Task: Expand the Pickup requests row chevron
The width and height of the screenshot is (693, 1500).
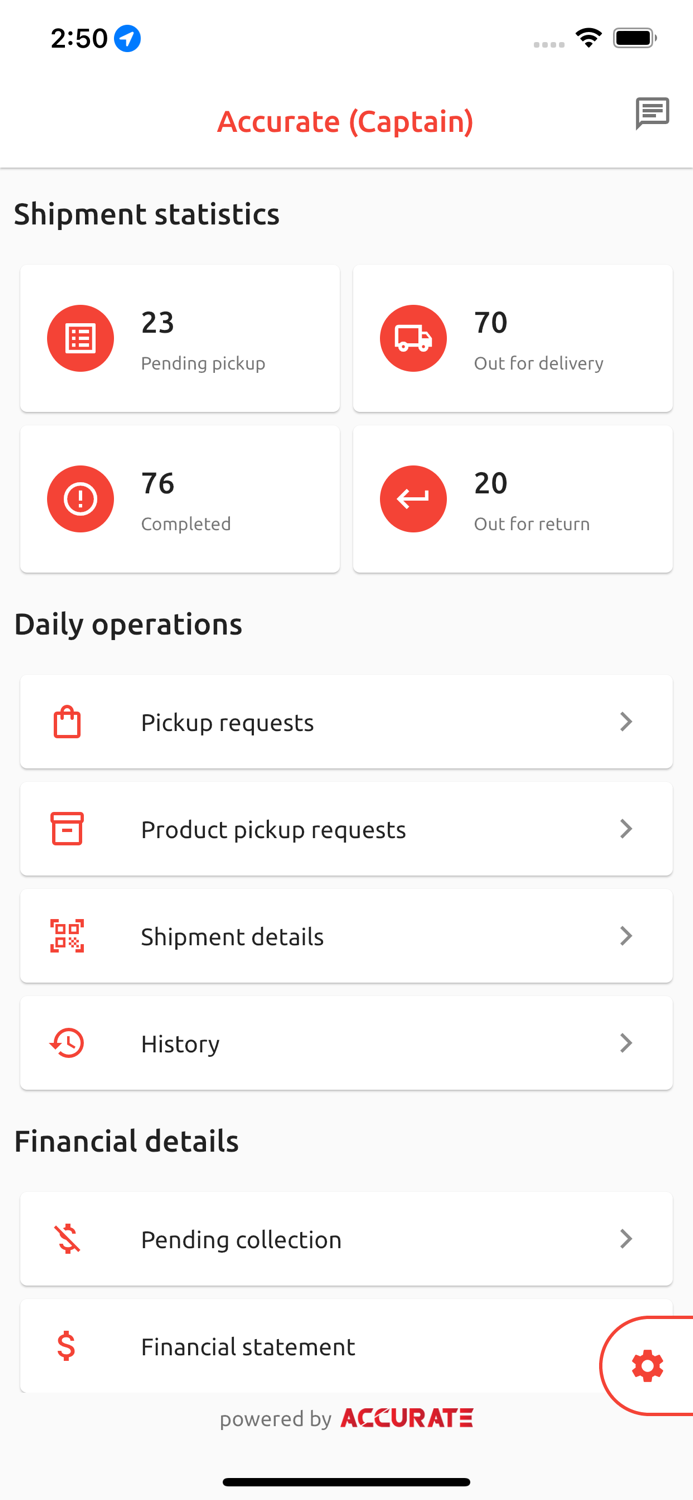Action: [626, 721]
